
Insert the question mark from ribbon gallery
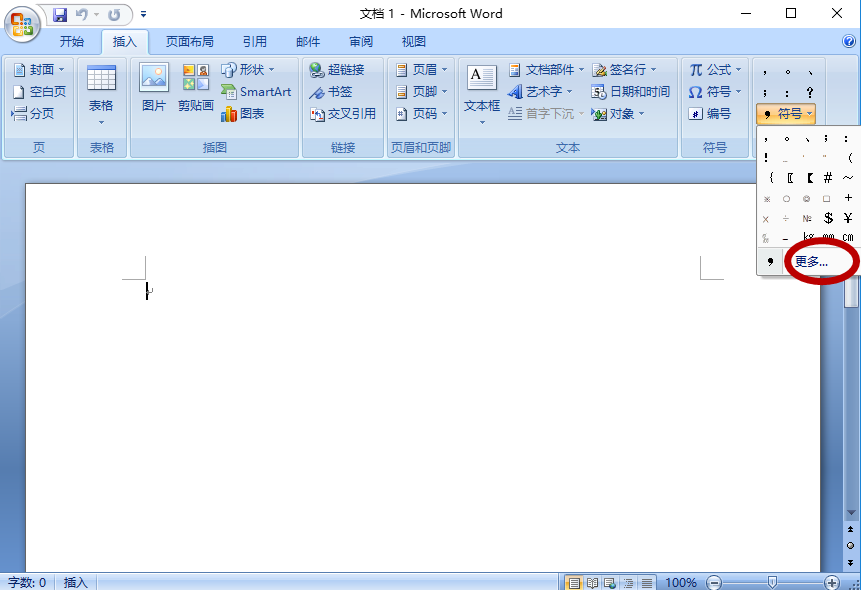tap(809, 92)
